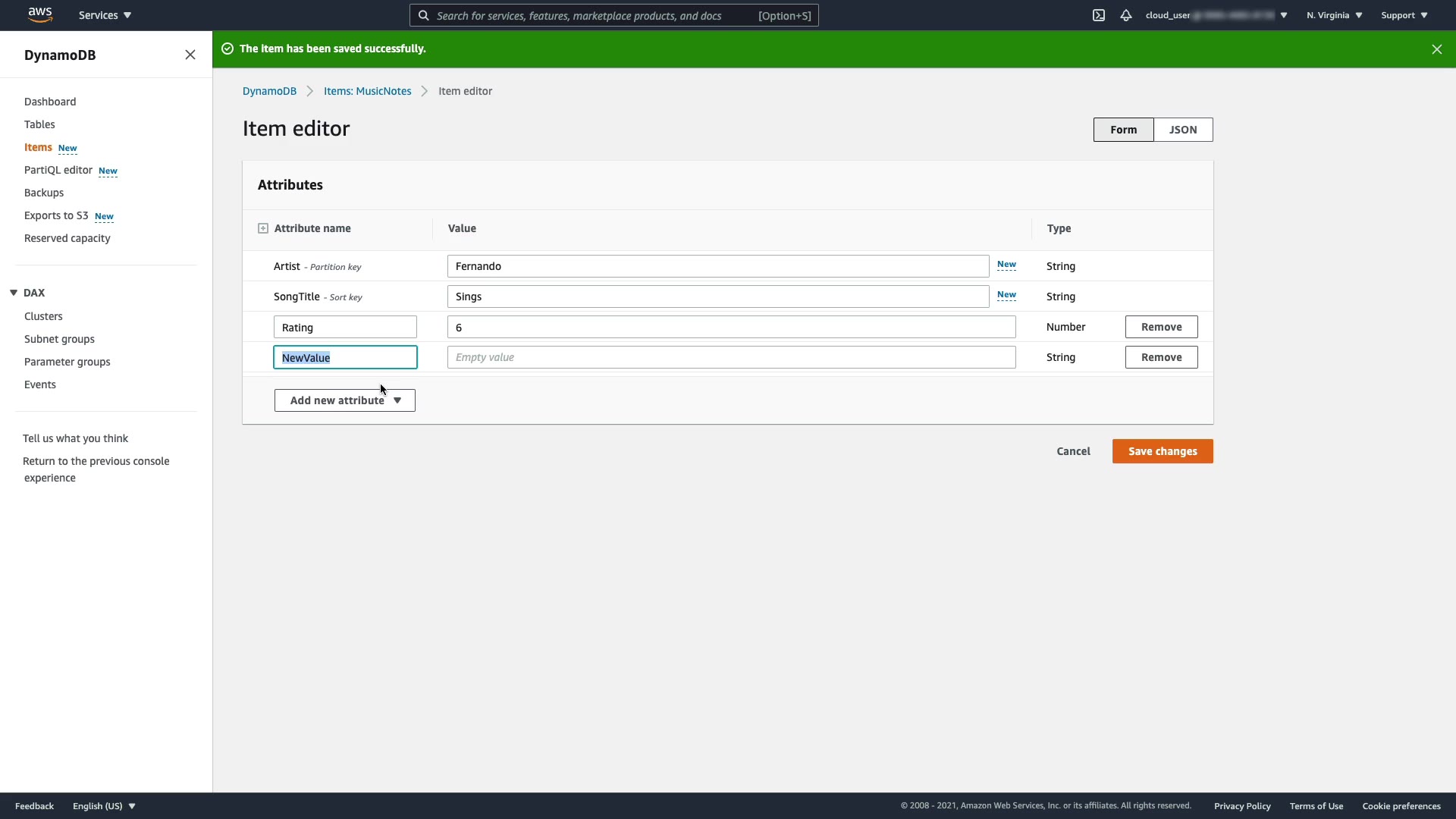Image resolution: width=1456 pixels, height=819 pixels.
Task: Open the CloudShell terminal icon
Action: (x=1099, y=15)
